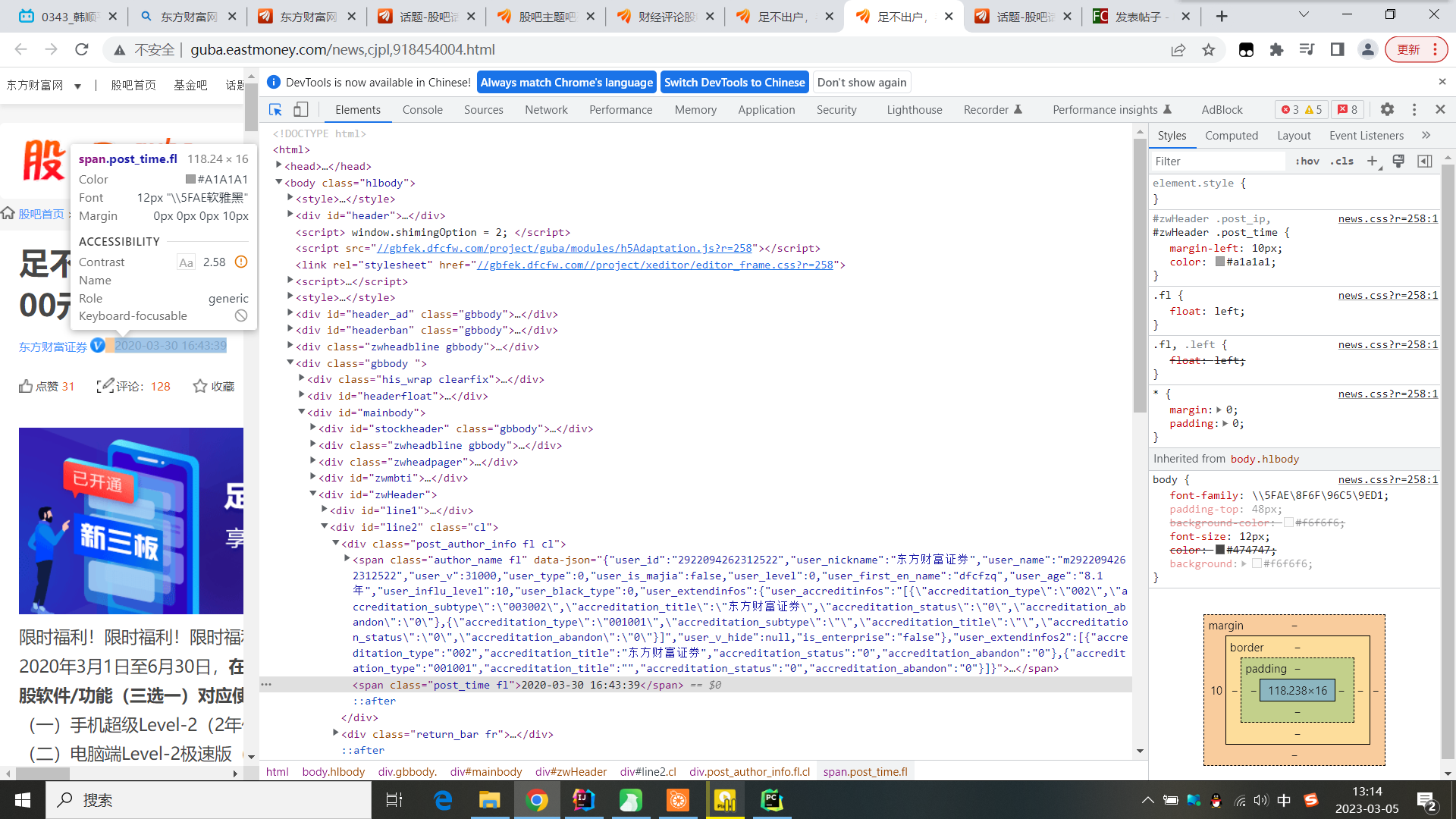Open Edge browser from taskbar
The width and height of the screenshot is (1456, 819).
(x=443, y=800)
